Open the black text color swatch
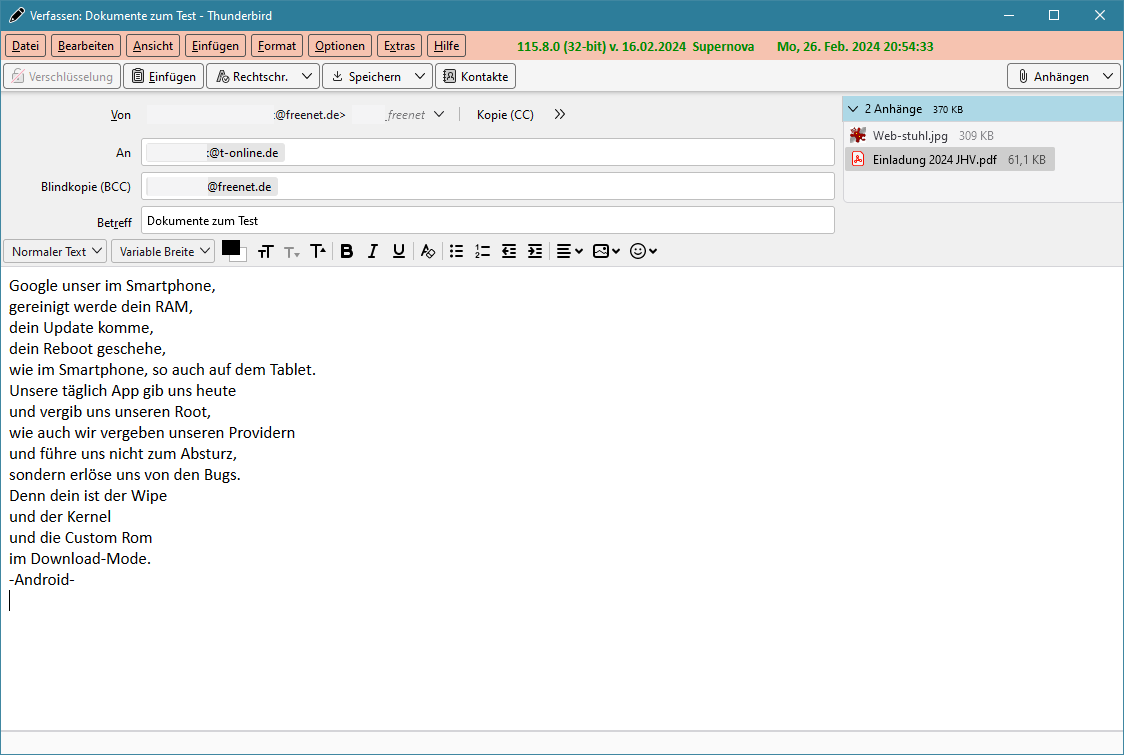This screenshot has width=1124, height=755. (230, 247)
